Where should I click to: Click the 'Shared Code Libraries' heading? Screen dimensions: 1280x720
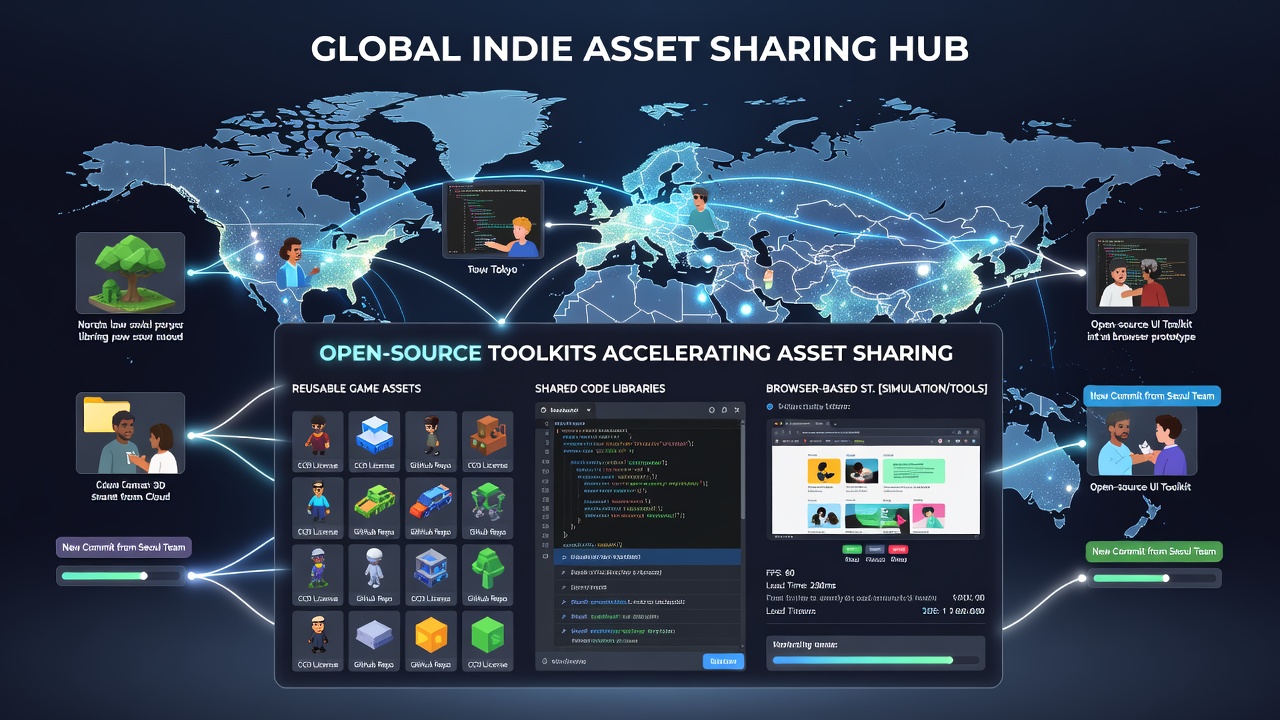point(600,388)
